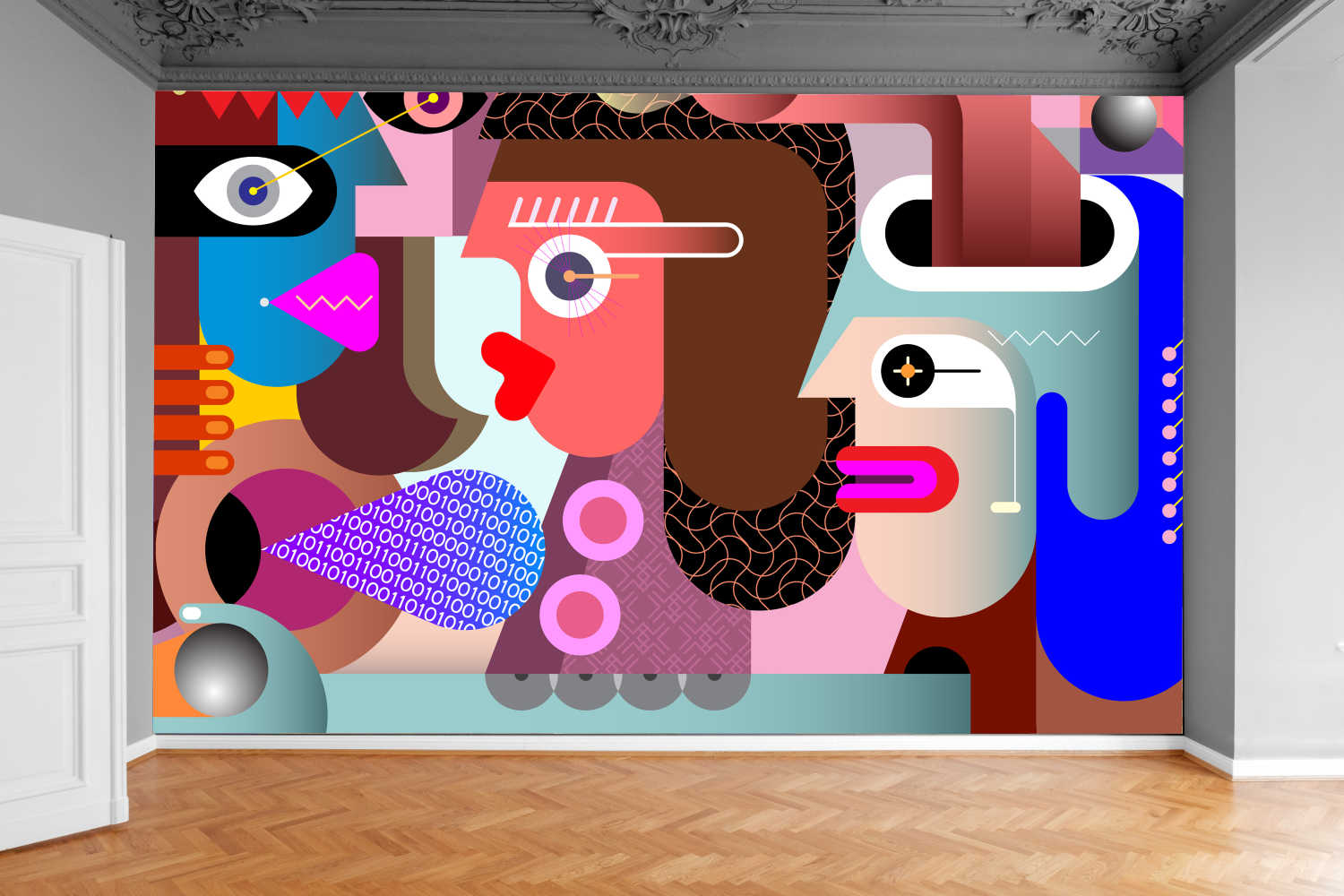Click the black eye with orange cross
This screenshot has height=896, width=1344.
tap(908, 370)
